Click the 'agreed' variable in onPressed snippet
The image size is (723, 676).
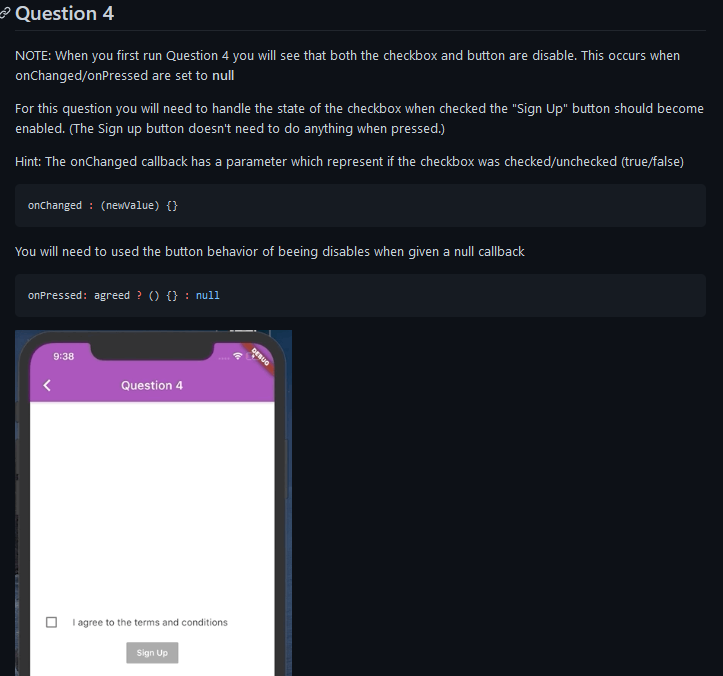click(x=112, y=296)
